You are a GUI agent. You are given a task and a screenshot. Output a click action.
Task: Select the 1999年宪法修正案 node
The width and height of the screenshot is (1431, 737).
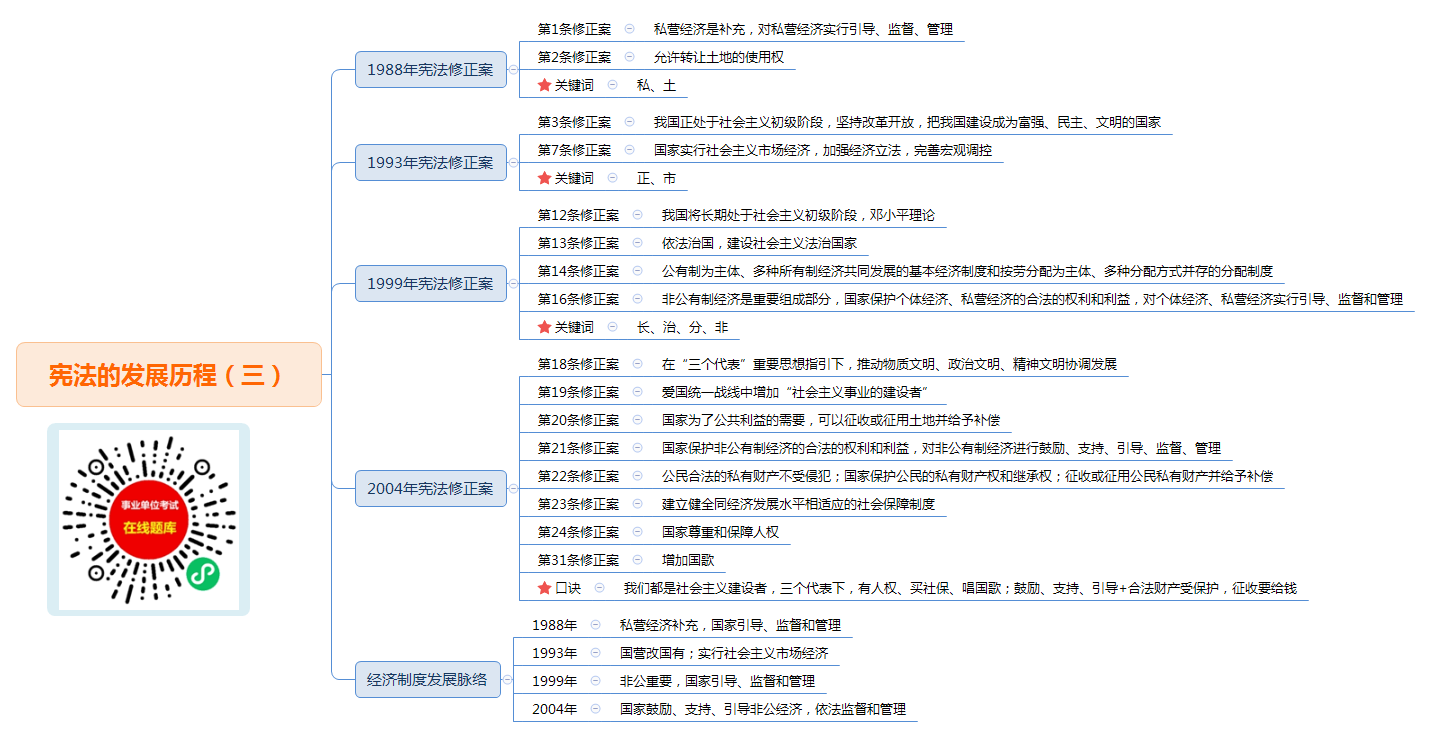430,283
